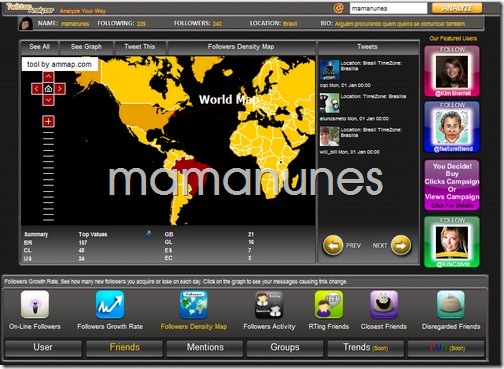The width and height of the screenshot is (504, 369).
Task: Click the map zoom level slider
Action: click(x=48, y=176)
